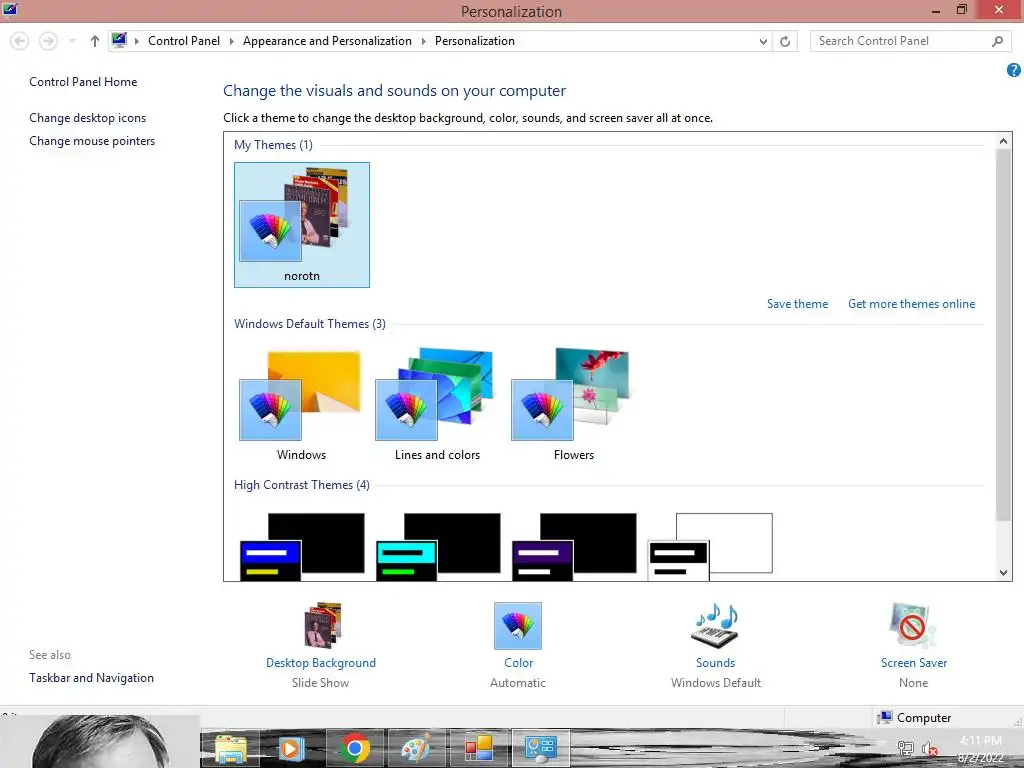Open Change mouse pointers
Screen dimensions: 1024x768
(x=92, y=140)
